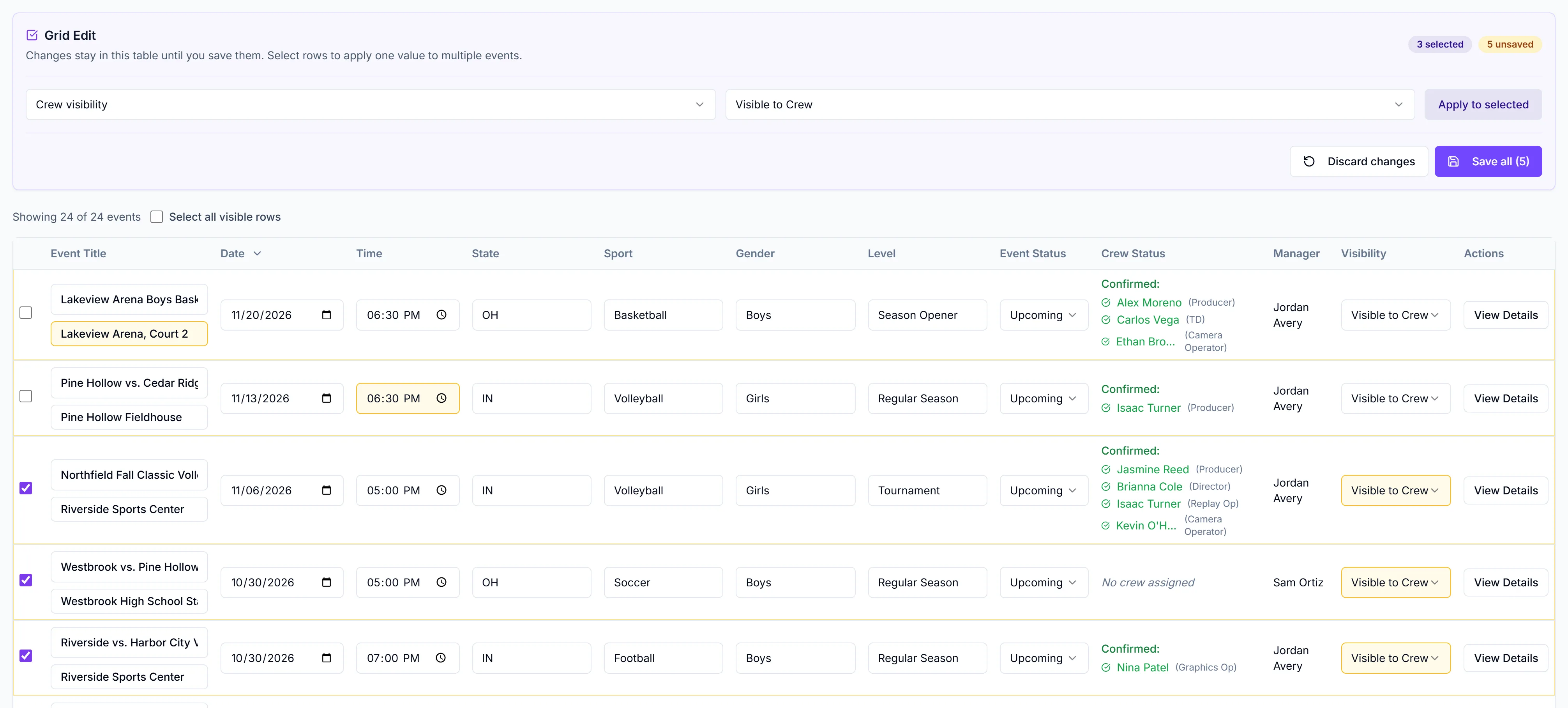This screenshot has height=708, width=1568.
Task: Open calendar picker in Westbrook vs. Pine Hollow row
Action: click(x=326, y=582)
